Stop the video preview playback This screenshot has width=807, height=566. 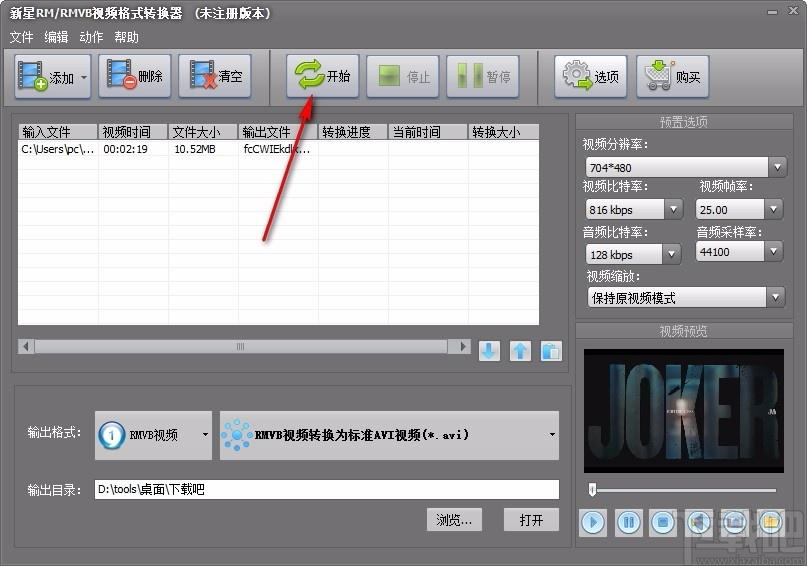[x=663, y=523]
